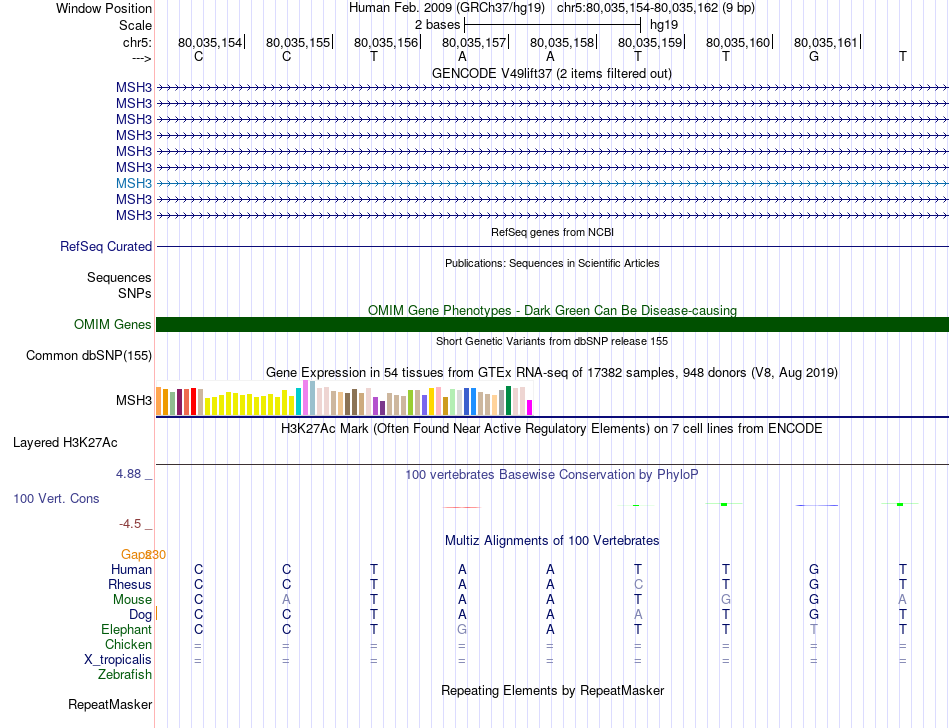Click the Elephant alignment row label
This screenshot has height=728, width=950.
pos(126,630)
